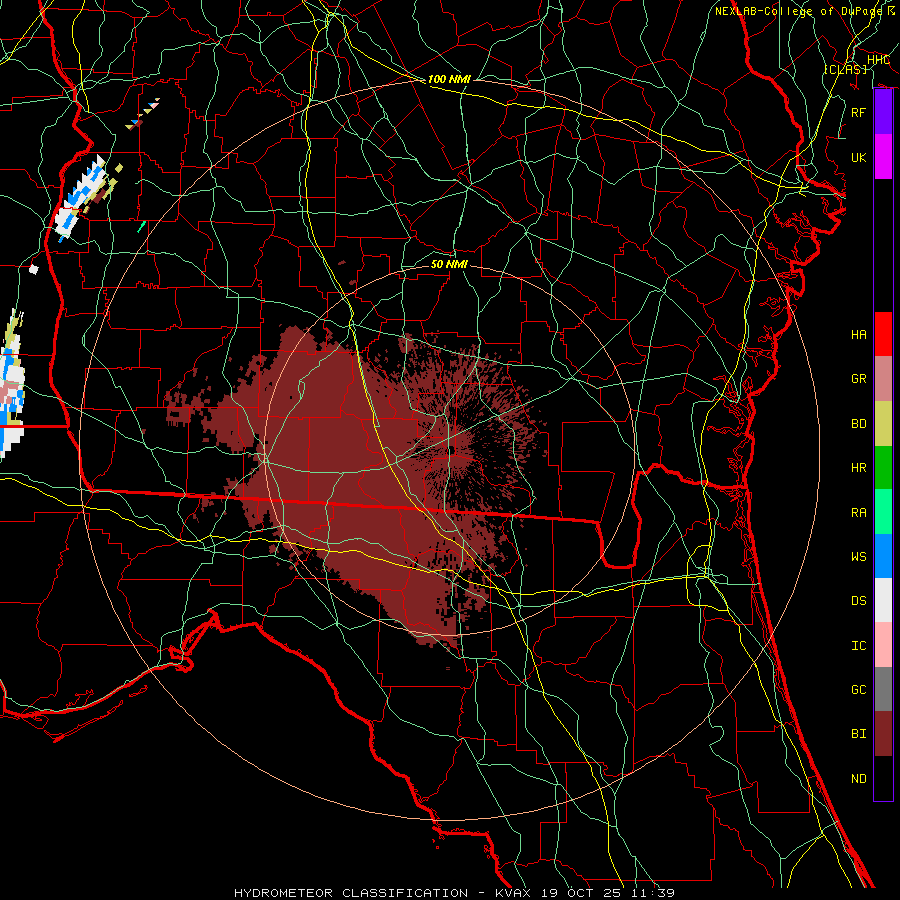Click the RA legend label

[858, 513]
